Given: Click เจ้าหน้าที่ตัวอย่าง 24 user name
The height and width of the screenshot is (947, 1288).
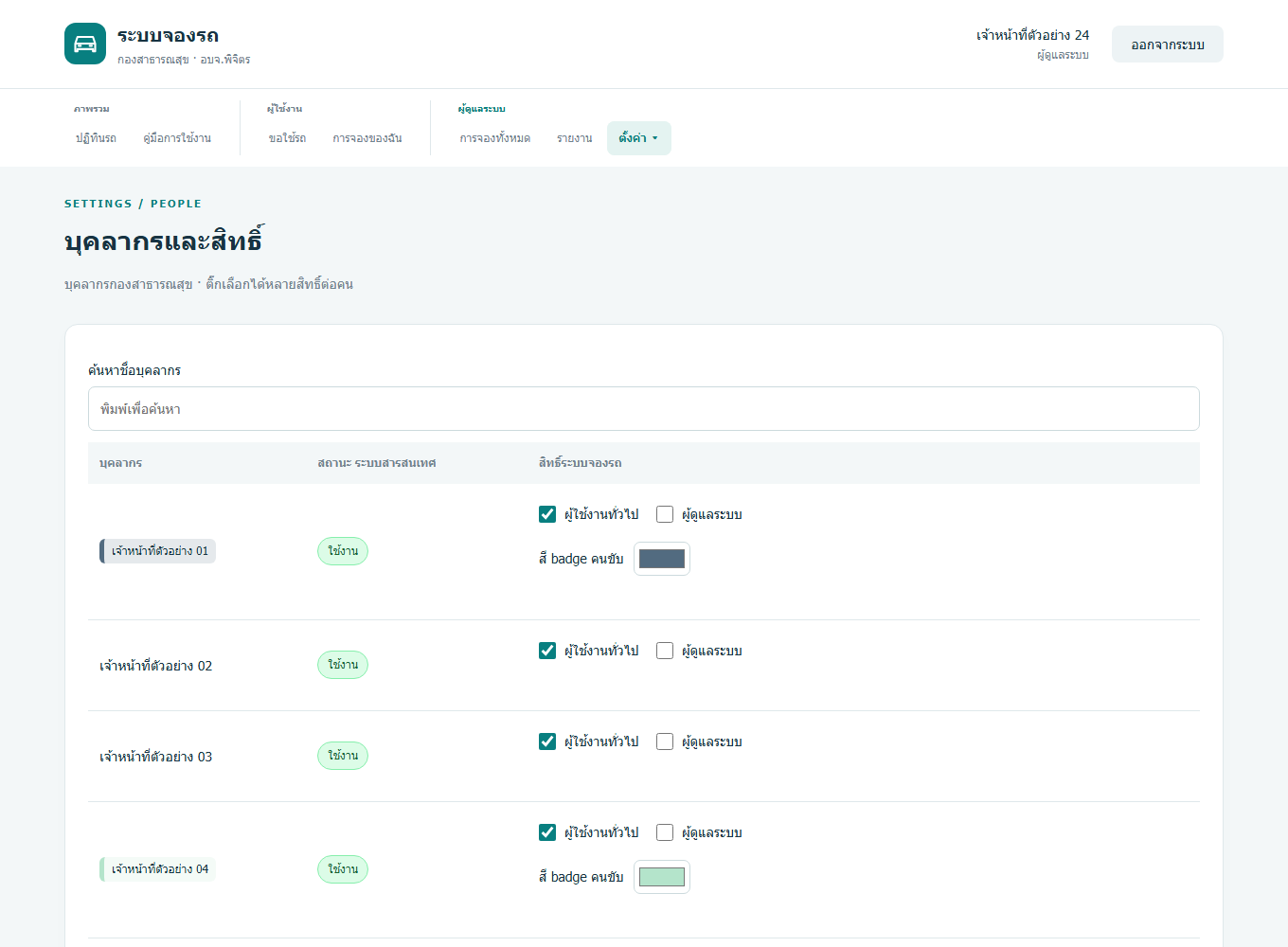Looking at the screenshot, I should point(1032,35).
